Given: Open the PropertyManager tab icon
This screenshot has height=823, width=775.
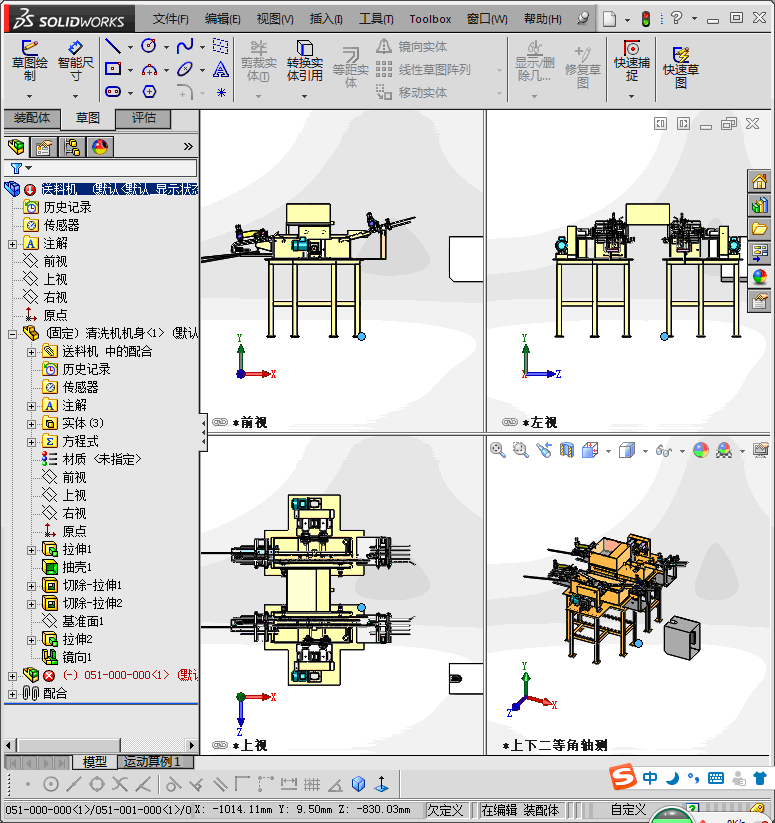Looking at the screenshot, I should tap(44, 147).
